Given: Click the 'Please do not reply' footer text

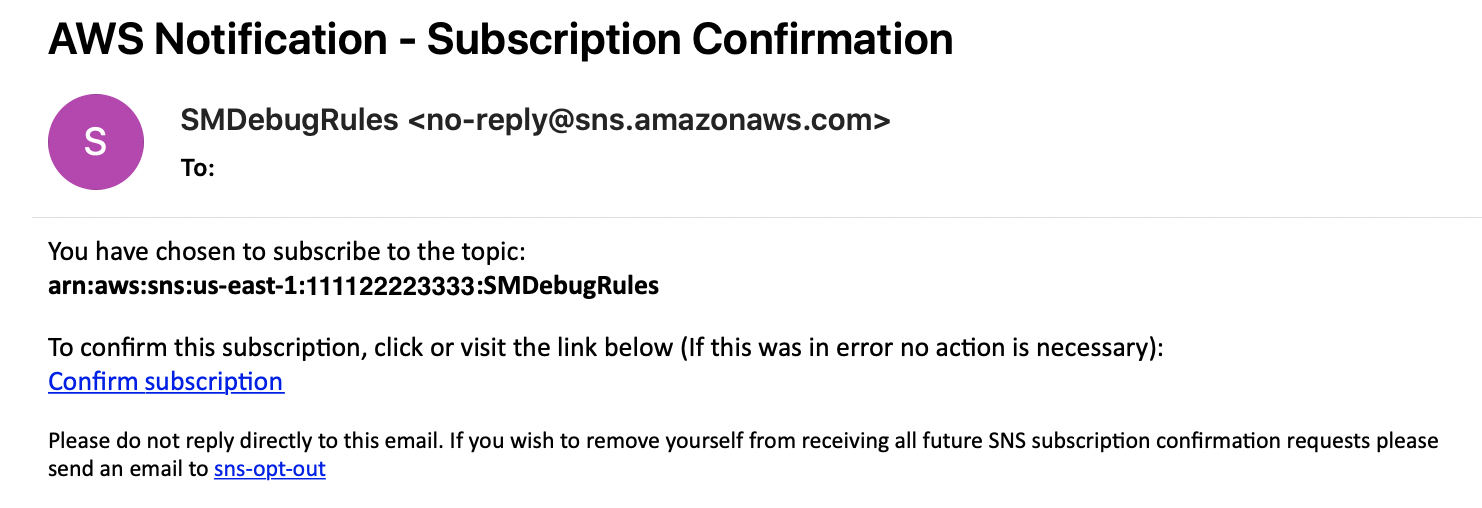Looking at the screenshot, I should (x=743, y=440).
